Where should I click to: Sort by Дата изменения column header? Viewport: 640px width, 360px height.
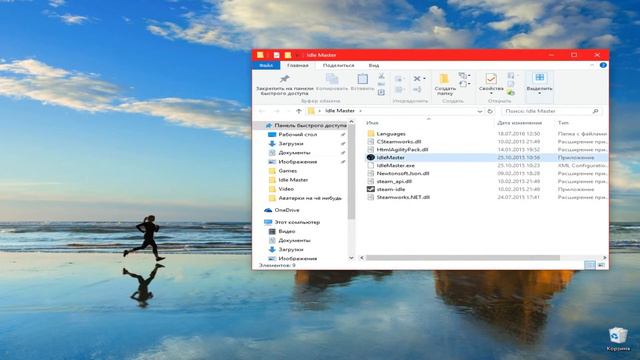click(x=520, y=123)
